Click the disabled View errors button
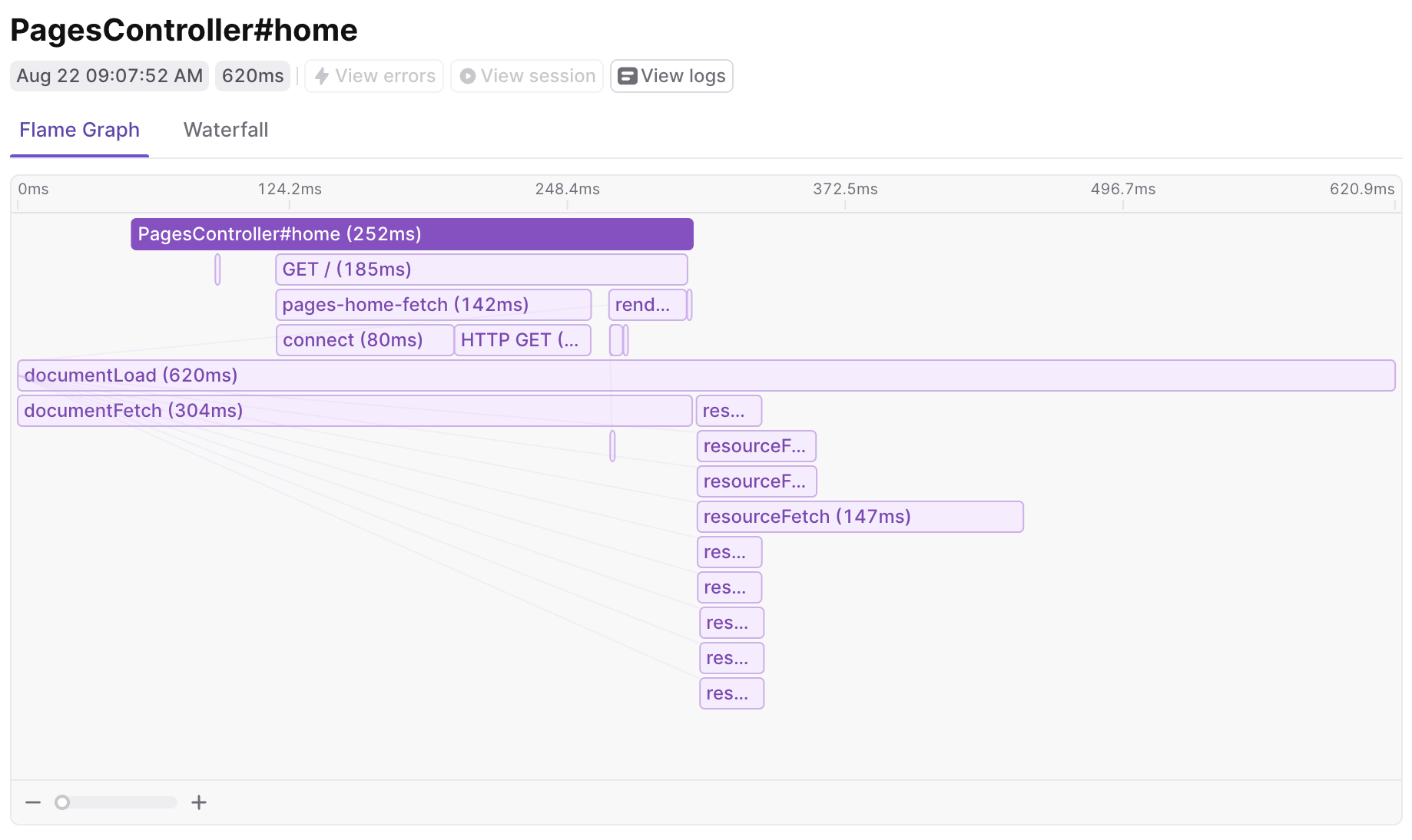The image size is (1412, 840). pyautogui.click(x=374, y=76)
